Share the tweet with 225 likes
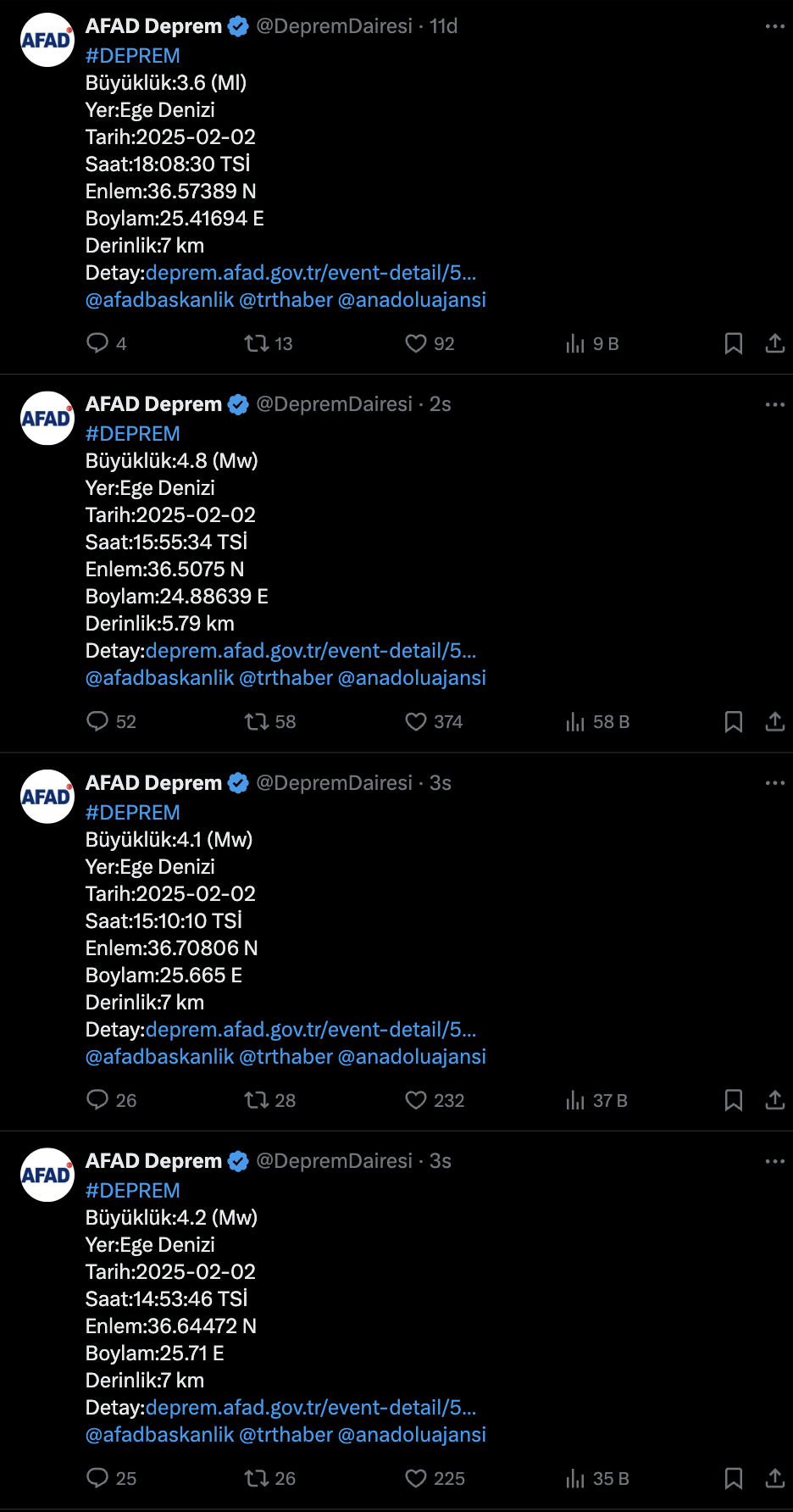The image size is (793, 1512). click(x=775, y=1478)
